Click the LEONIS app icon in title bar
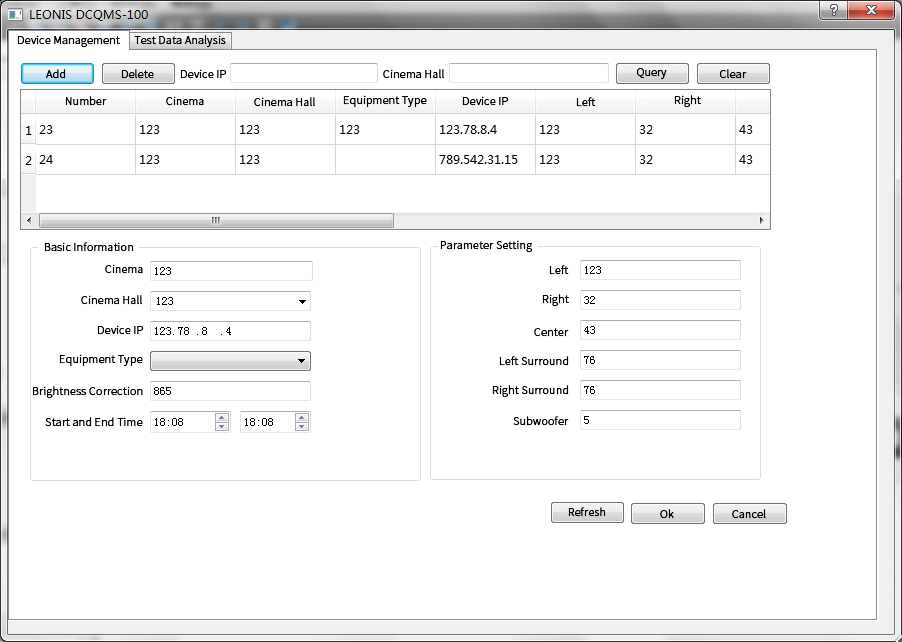902x642 pixels. pyautogui.click(x=15, y=15)
